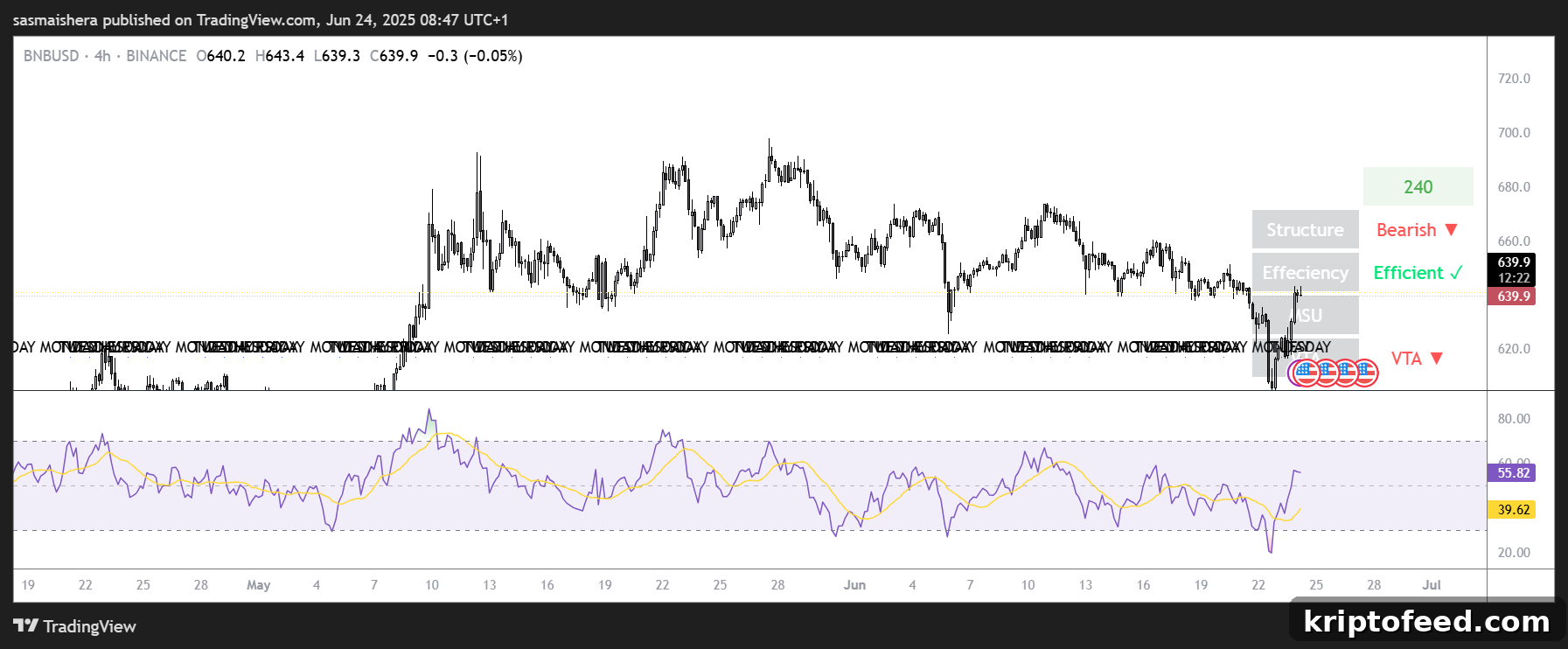Click the yellow RSI average label 39.62
The height and width of the screenshot is (649, 1568).
pos(1512,510)
